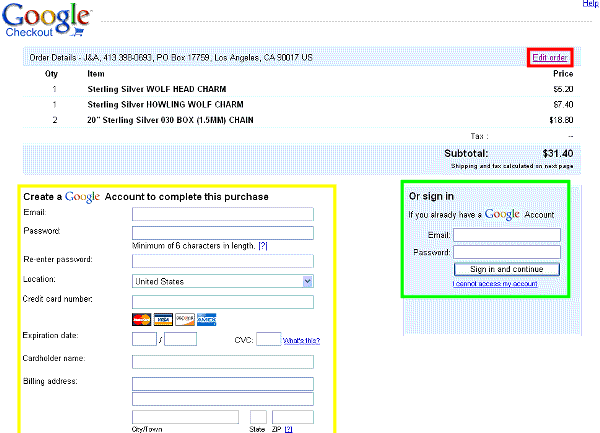Click the 'Item' column header

point(96,74)
